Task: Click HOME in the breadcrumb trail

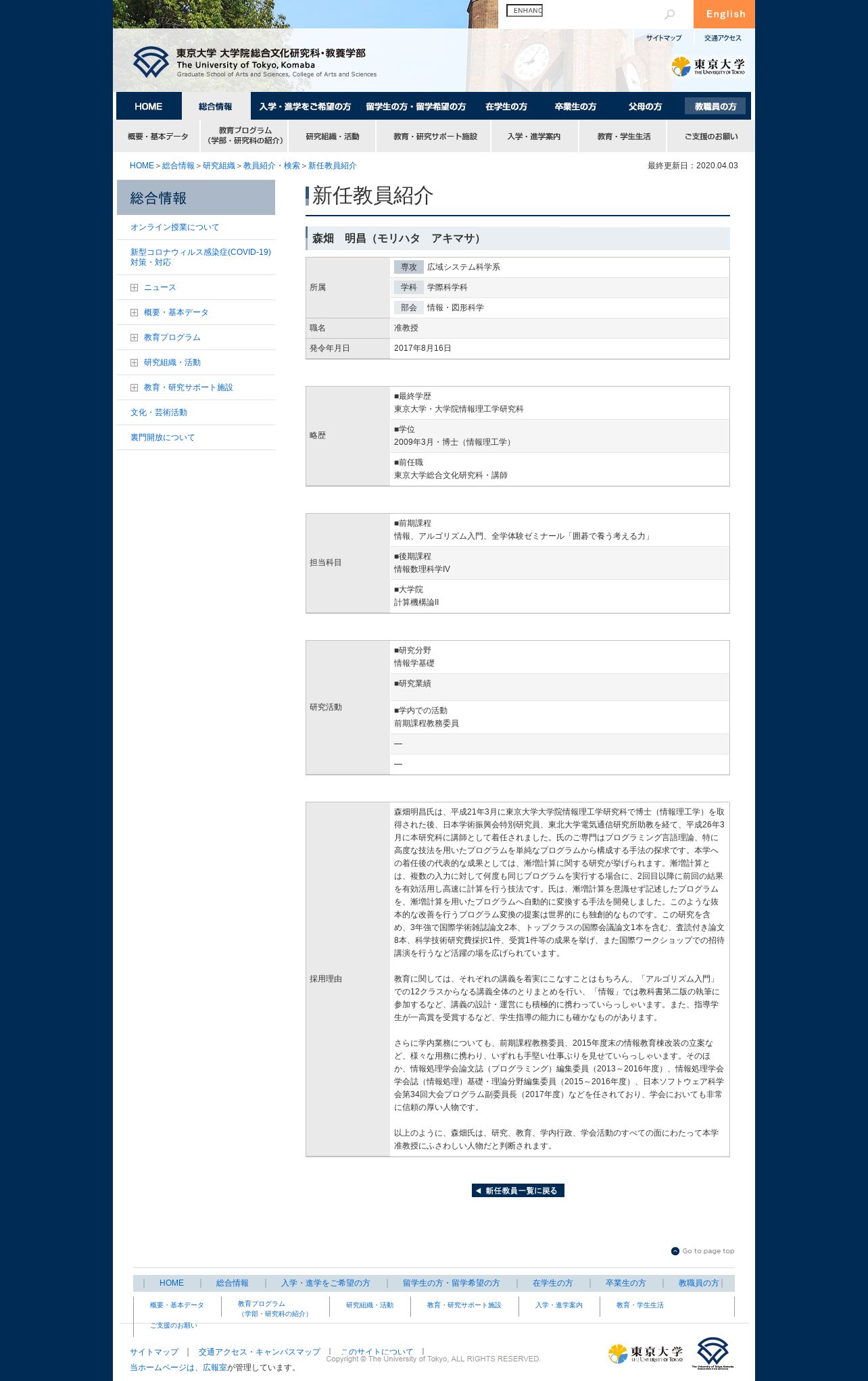Action: coord(142,166)
